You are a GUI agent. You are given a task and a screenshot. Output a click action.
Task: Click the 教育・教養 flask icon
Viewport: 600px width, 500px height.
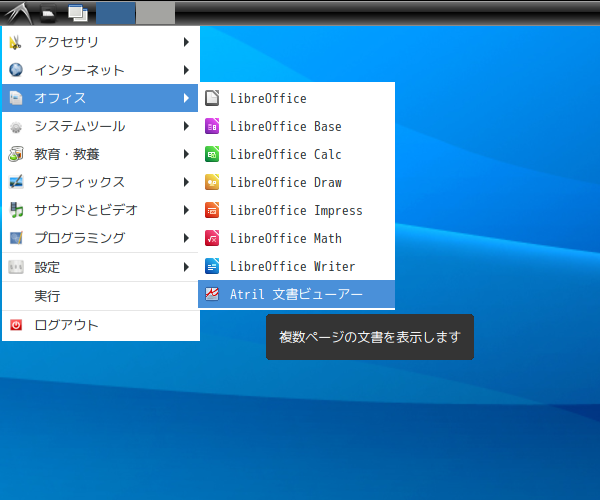[16, 154]
